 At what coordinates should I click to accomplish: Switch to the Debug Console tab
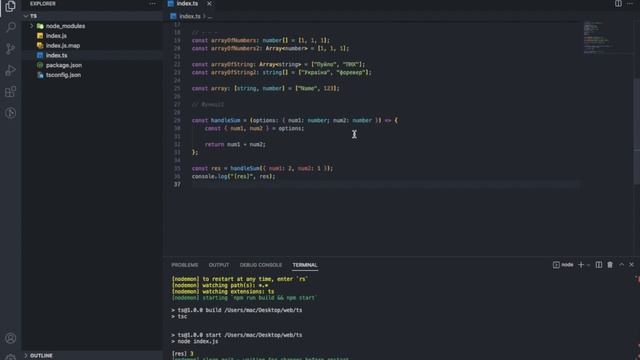pos(261,265)
